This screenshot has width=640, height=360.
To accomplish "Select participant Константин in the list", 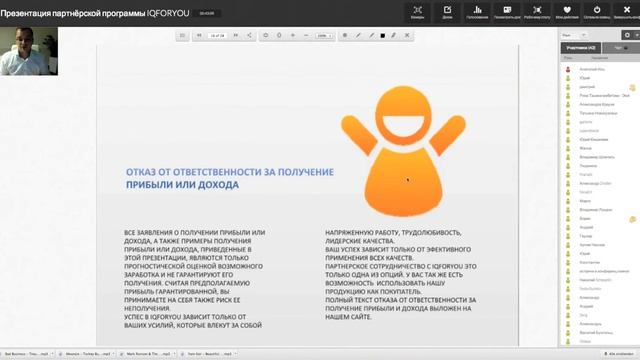I will [589, 262].
